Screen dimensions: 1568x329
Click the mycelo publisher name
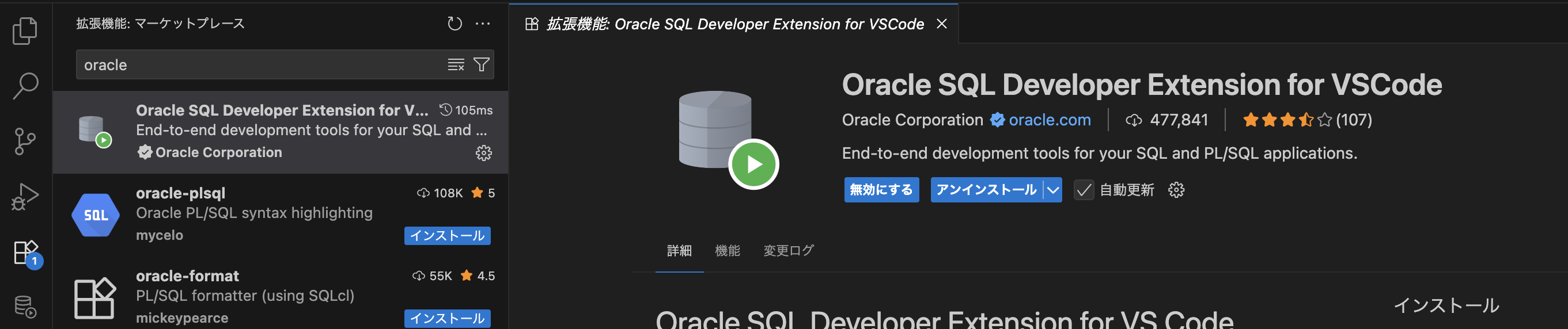[x=160, y=235]
